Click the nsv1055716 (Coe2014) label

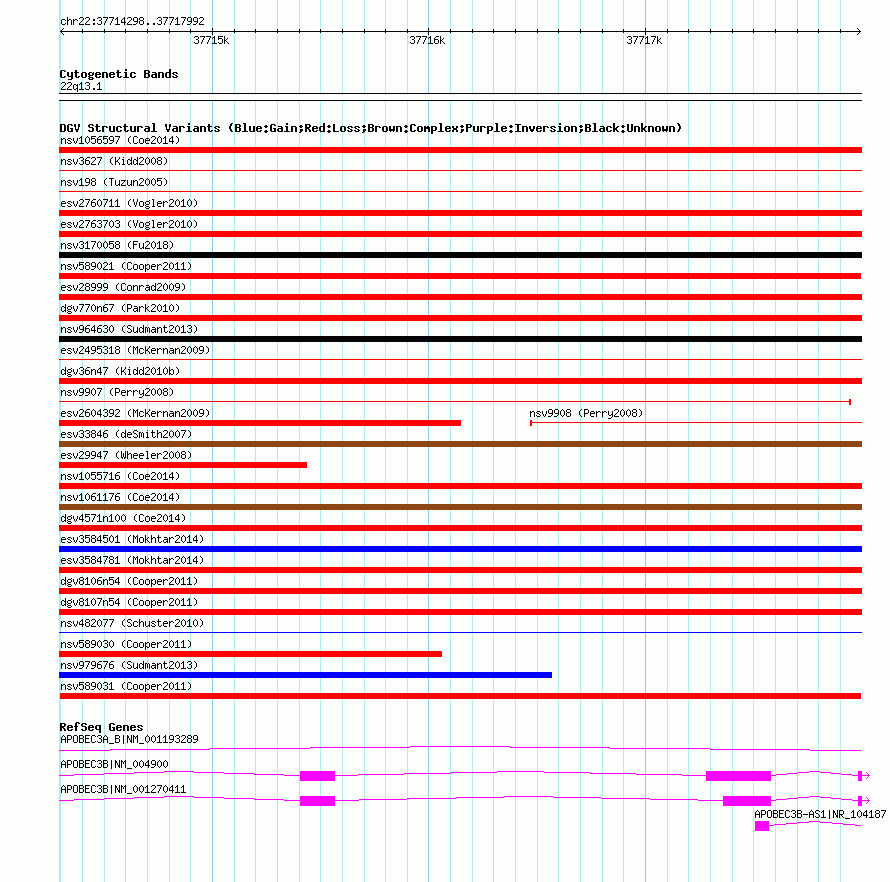click(x=120, y=476)
